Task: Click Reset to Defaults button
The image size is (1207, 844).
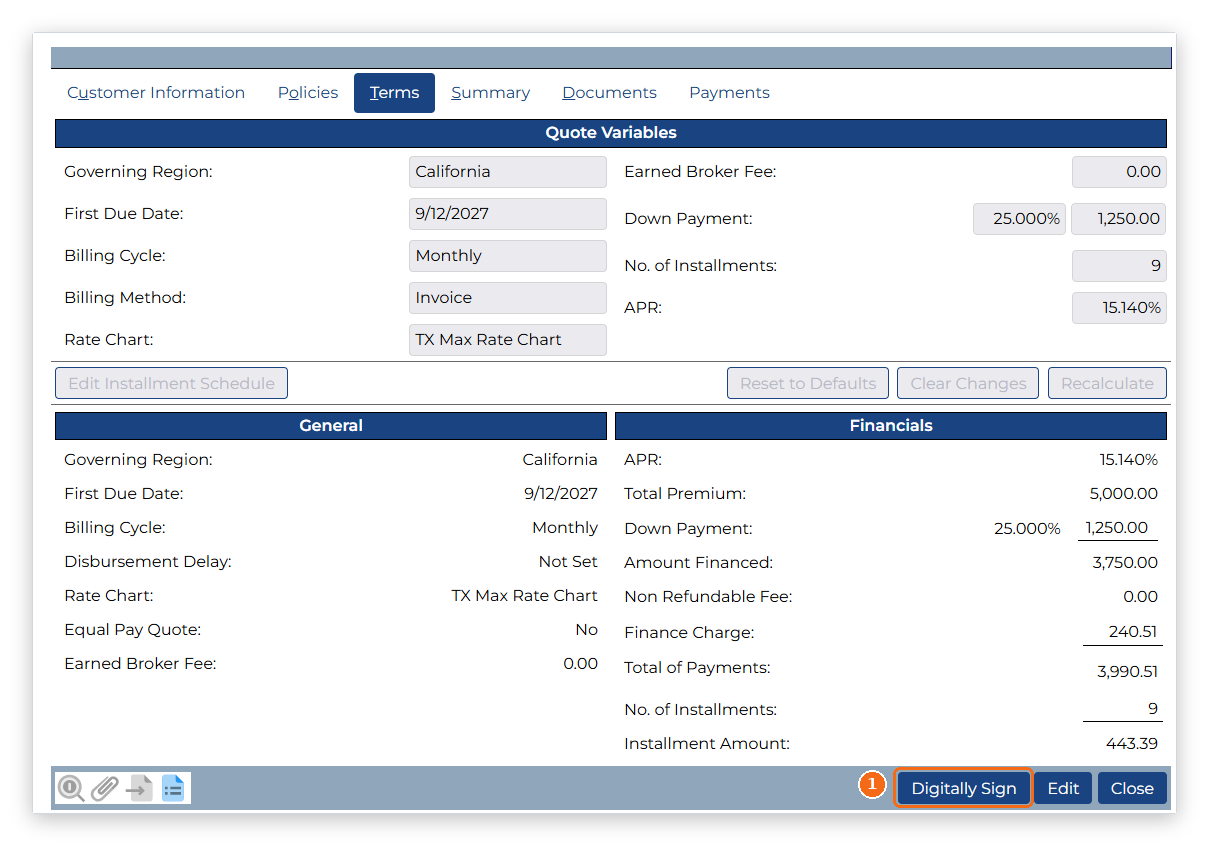Action: click(x=808, y=383)
